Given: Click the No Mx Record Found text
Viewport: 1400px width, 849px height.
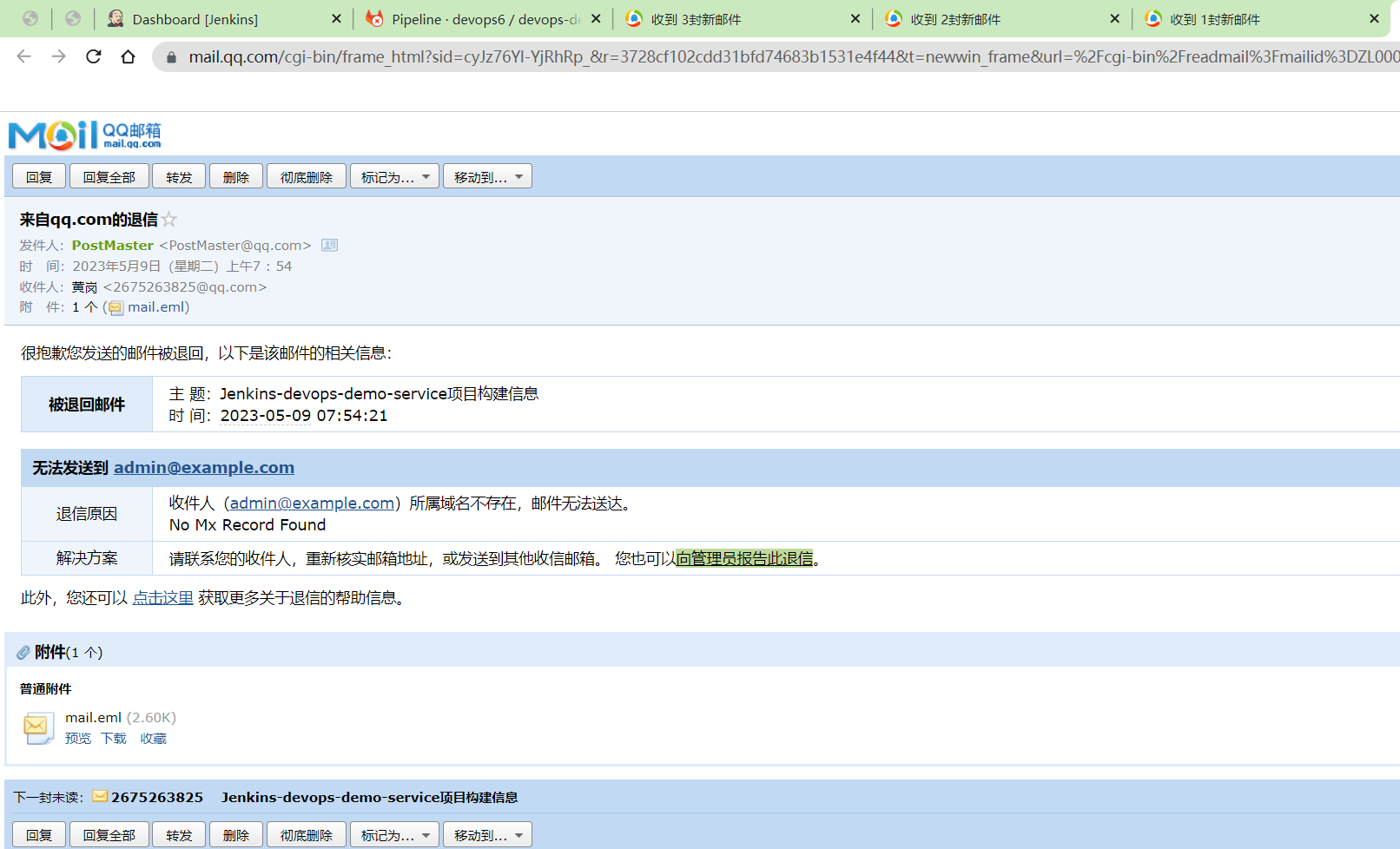Looking at the screenshot, I should [248, 524].
